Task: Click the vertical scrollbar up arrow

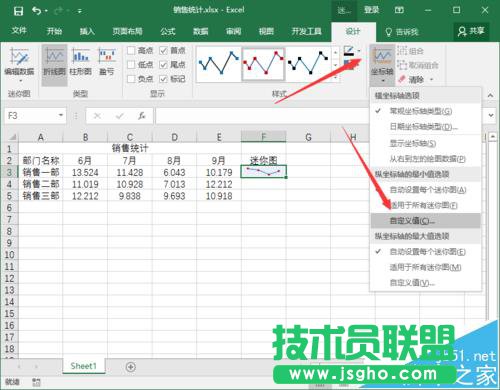Action: [492, 136]
